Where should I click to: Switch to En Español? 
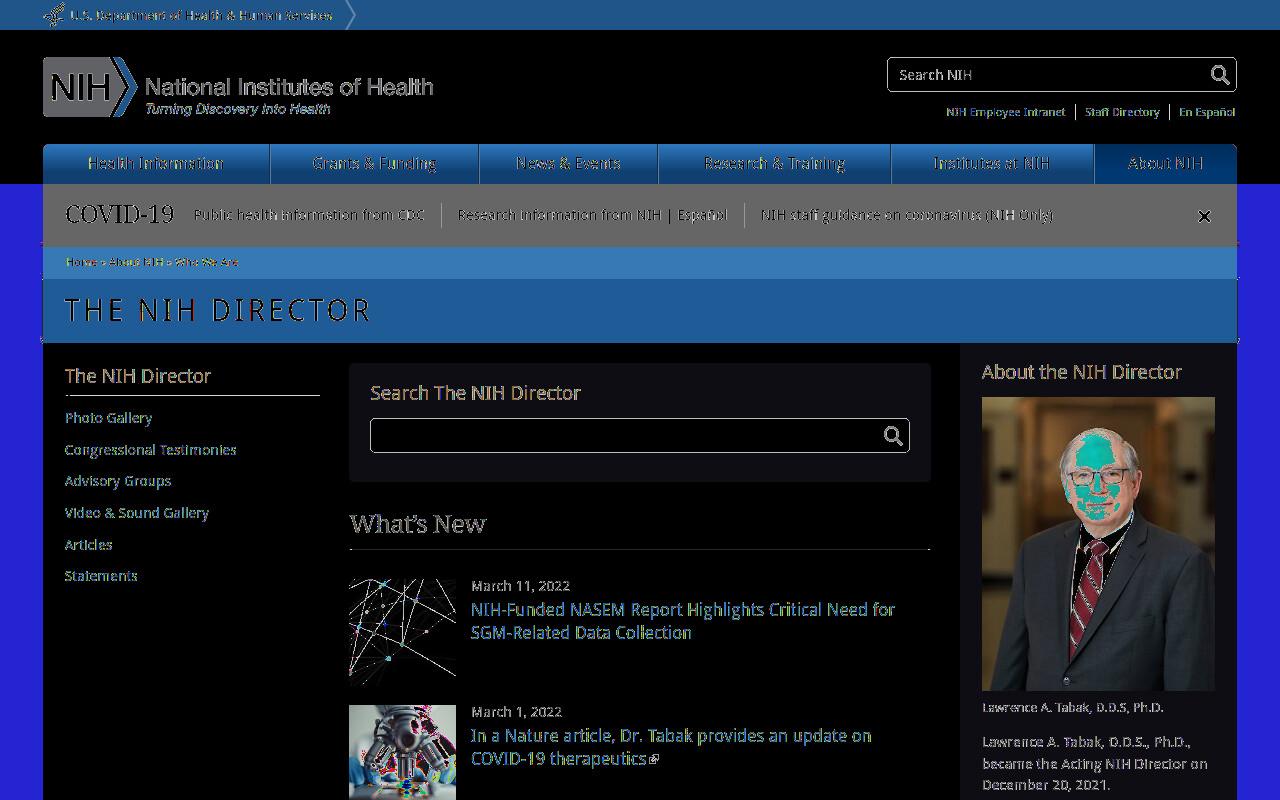click(x=1207, y=112)
